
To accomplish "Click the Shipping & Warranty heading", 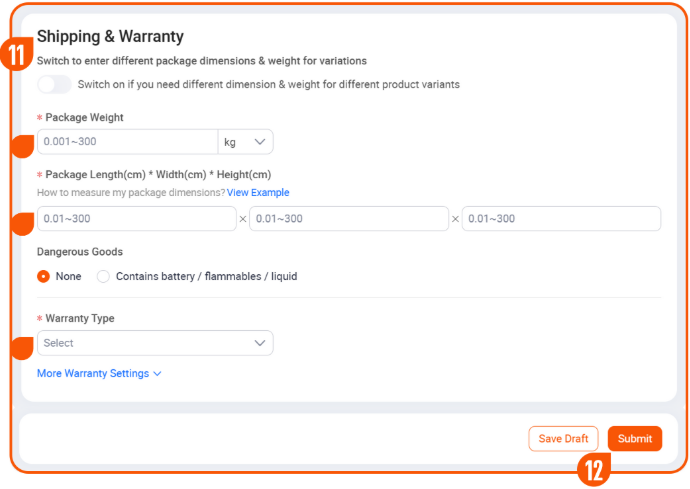I will 110,37.
